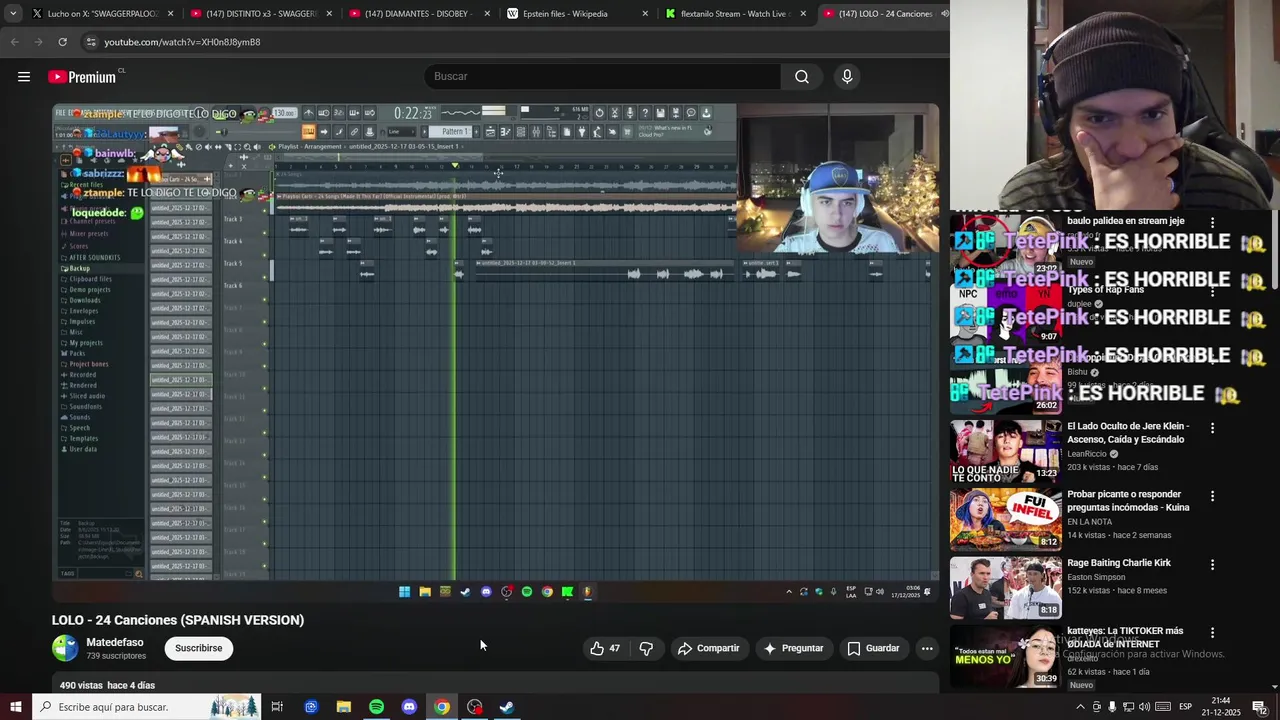Open ESP language input indicator
1280x720 pixels.
[x=1185, y=707]
